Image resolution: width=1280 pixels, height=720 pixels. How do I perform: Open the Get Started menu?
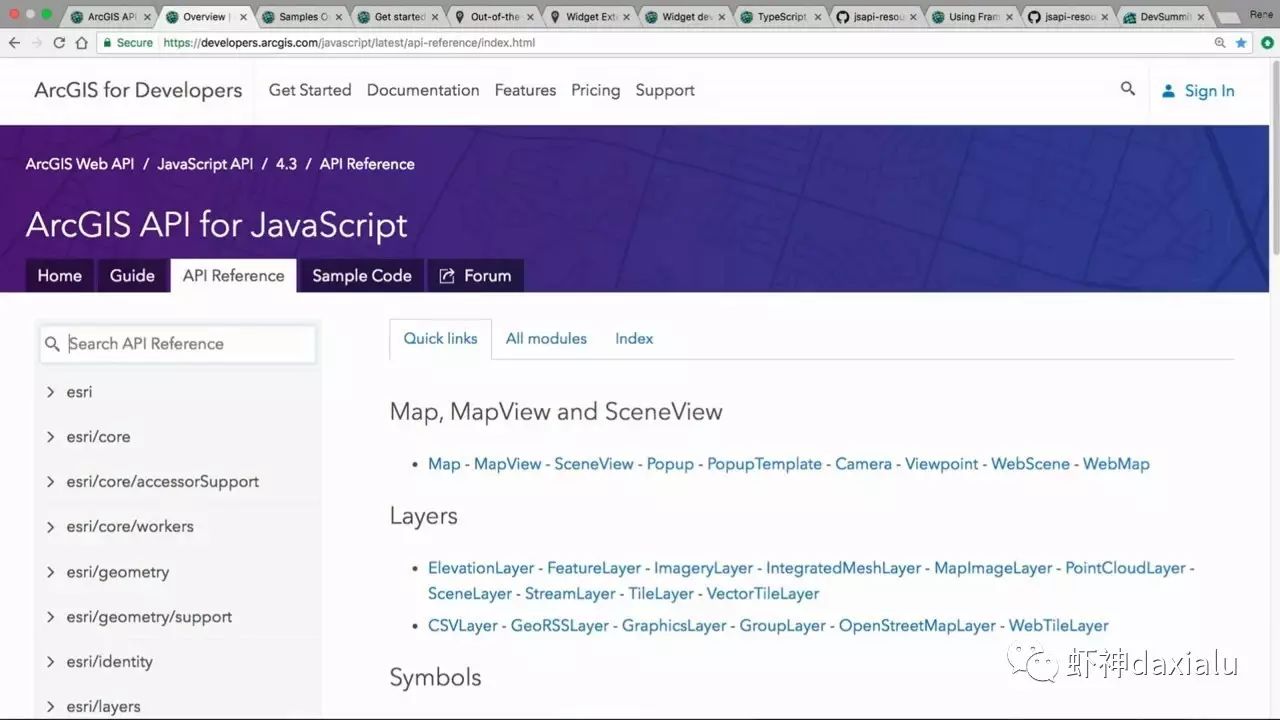[310, 90]
